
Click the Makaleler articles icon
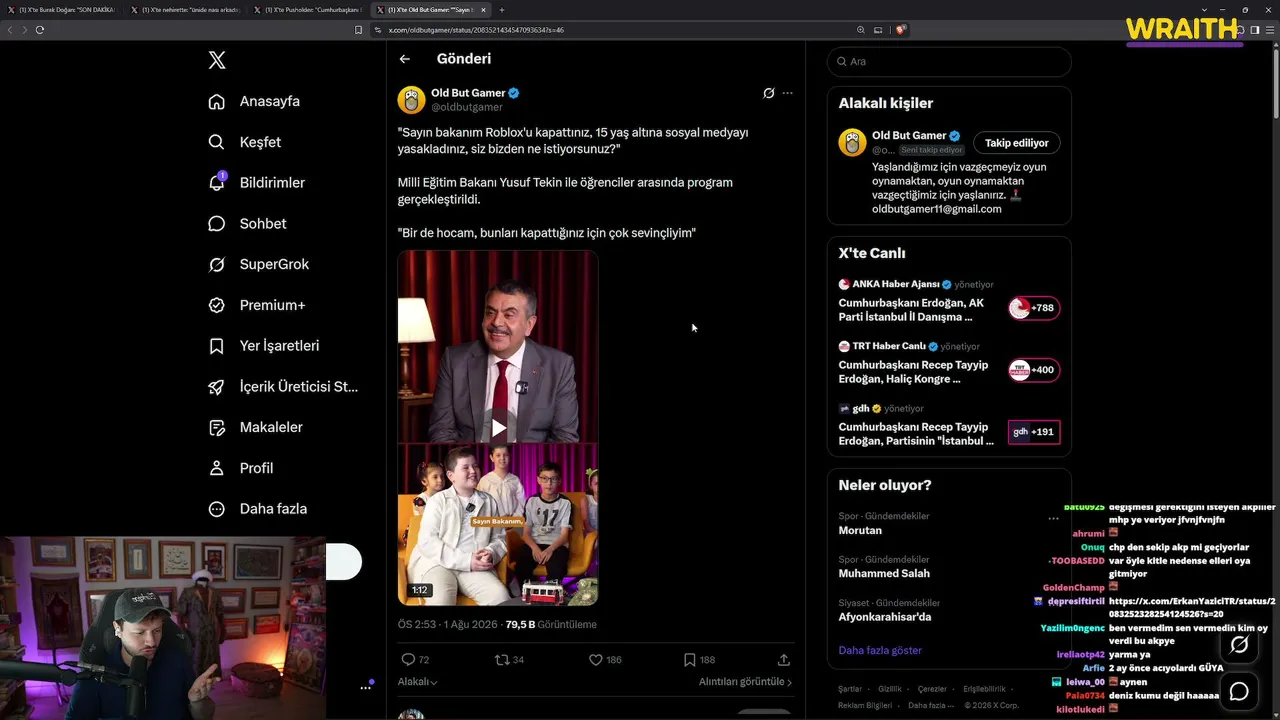pos(216,427)
